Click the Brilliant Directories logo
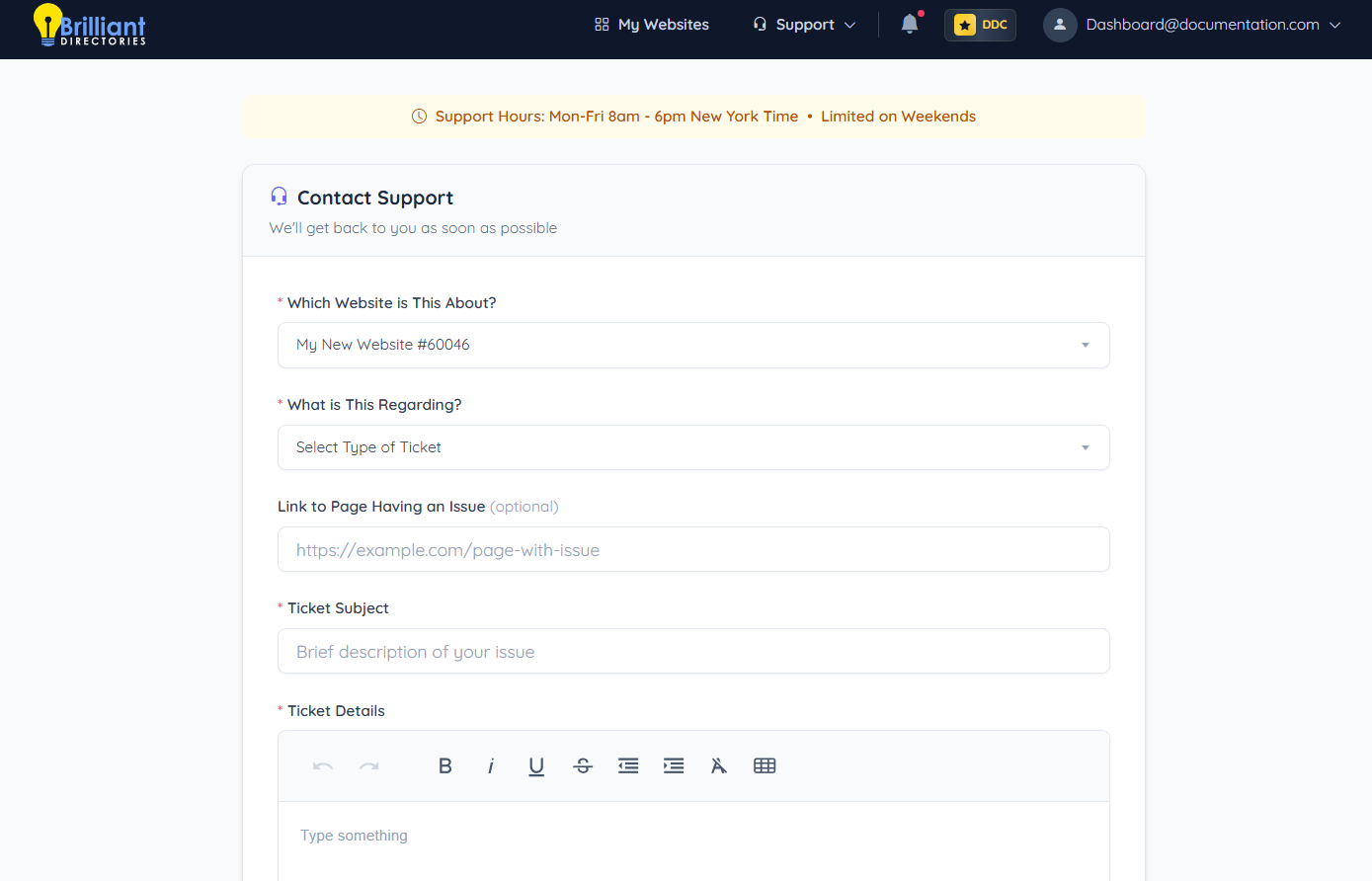Screen dimensions: 1372x881 pos(90,25)
